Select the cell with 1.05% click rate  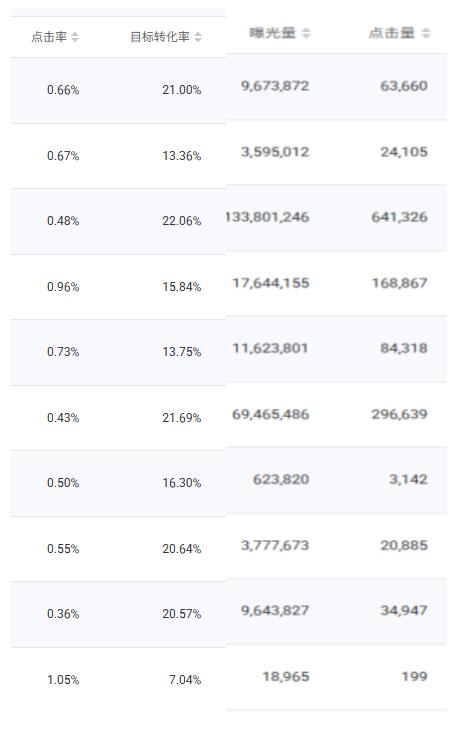point(63,680)
